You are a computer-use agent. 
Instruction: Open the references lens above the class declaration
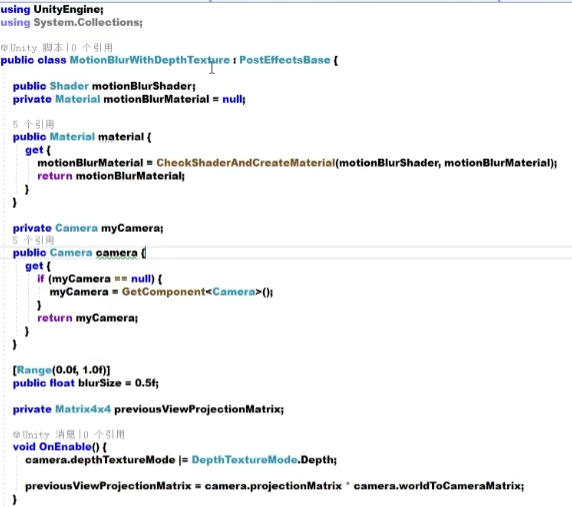92,48
